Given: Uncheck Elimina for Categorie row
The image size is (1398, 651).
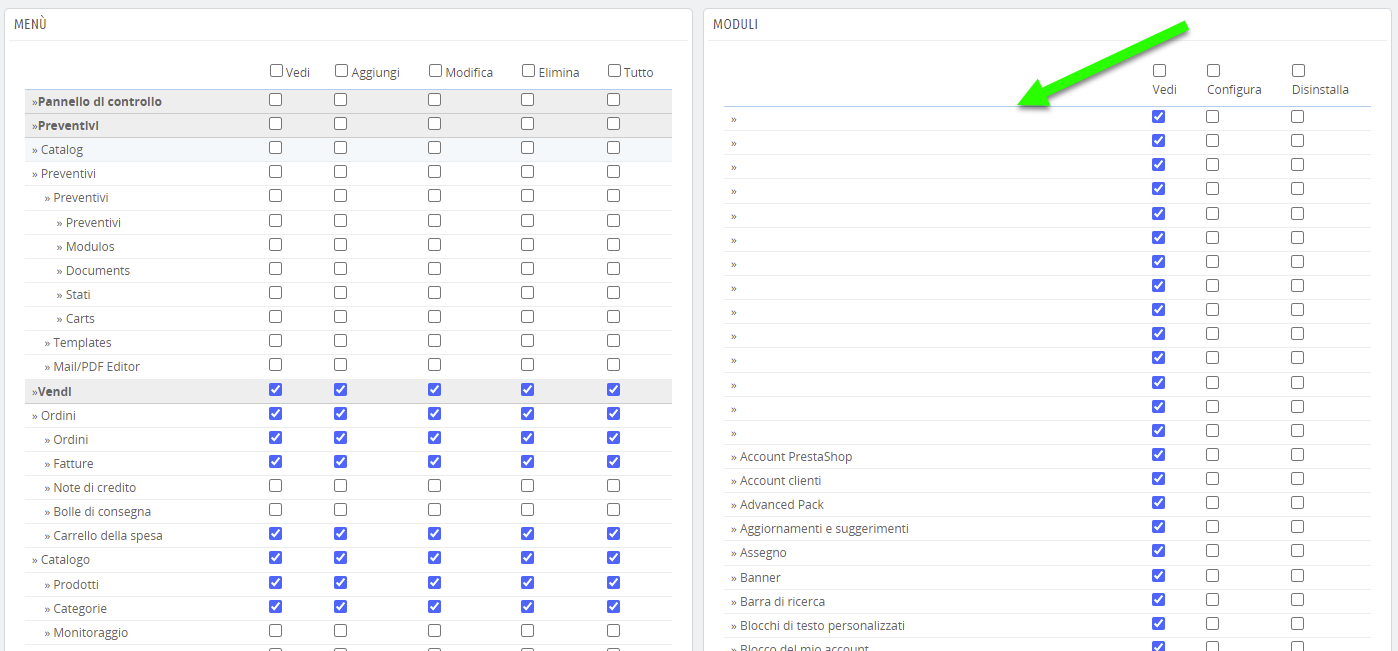Looking at the screenshot, I should pyautogui.click(x=528, y=607).
